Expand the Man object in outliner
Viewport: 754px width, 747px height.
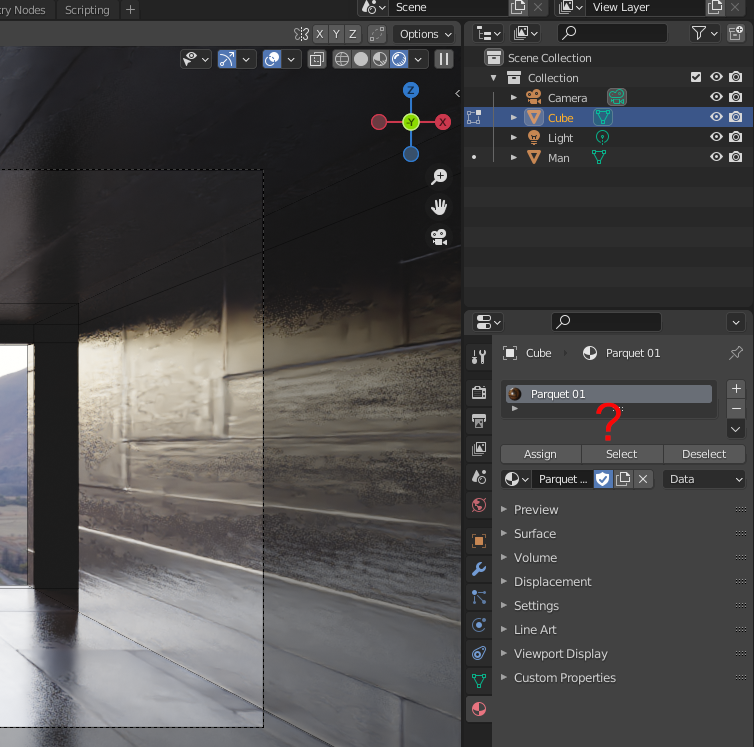pyautogui.click(x=514, y=157)
